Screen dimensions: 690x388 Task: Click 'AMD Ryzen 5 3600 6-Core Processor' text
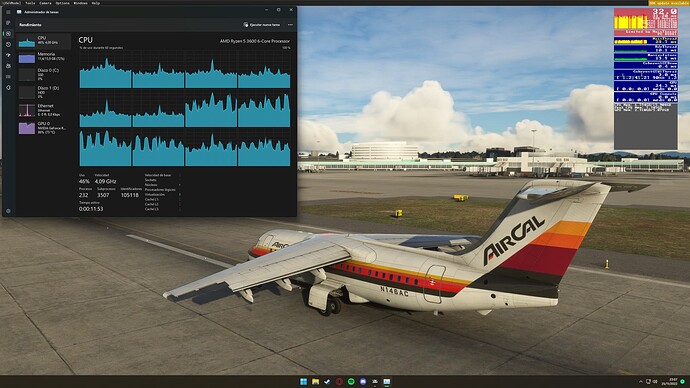coord(255,41)
